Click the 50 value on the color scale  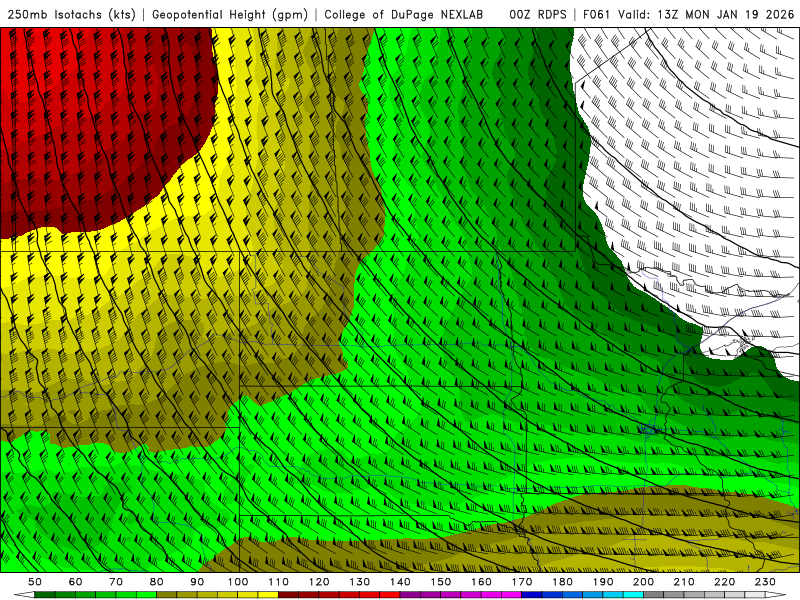(35, 582)
